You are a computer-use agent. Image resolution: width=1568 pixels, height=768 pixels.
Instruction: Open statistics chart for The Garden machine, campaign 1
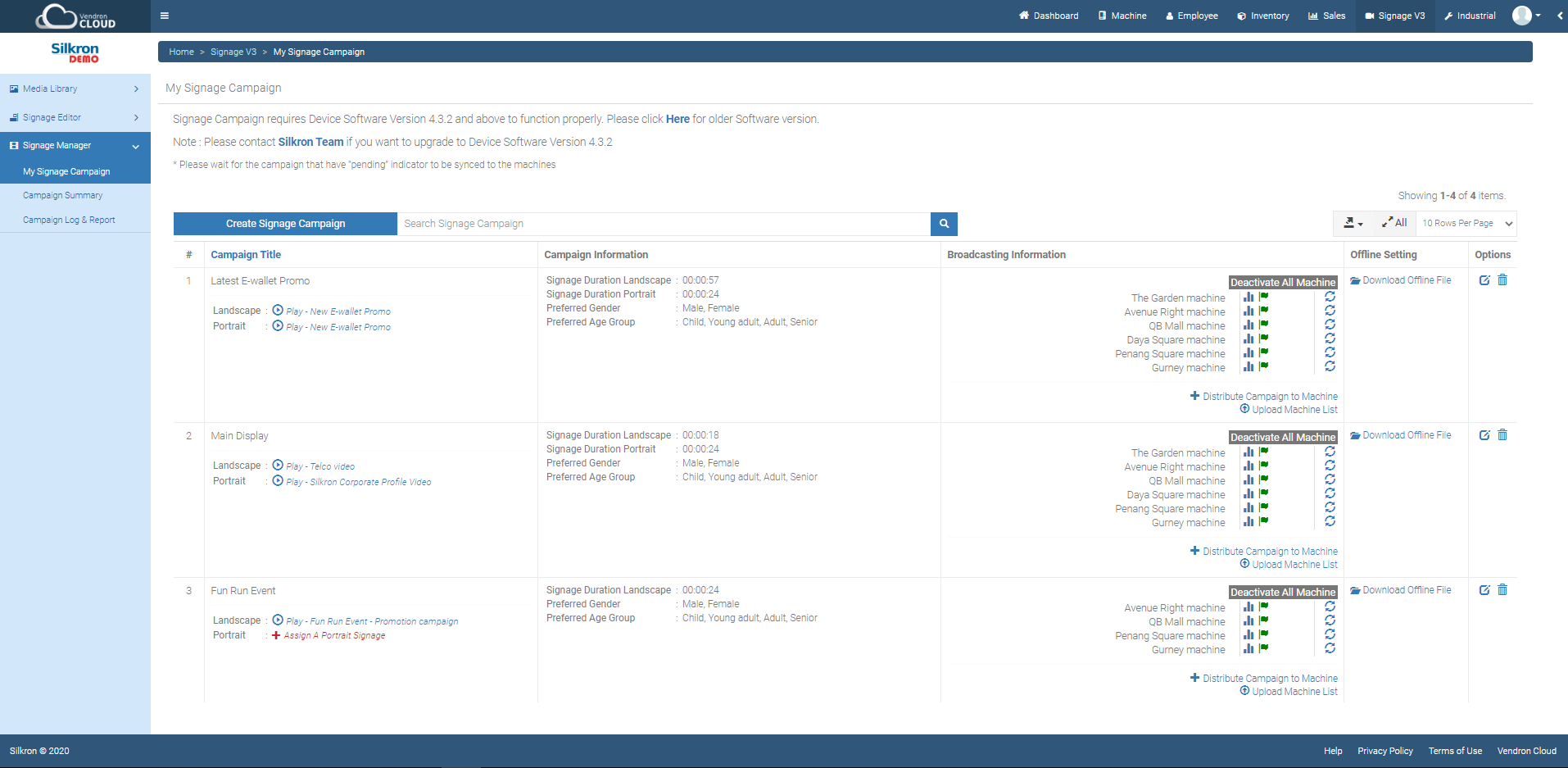(x=1248, y=298)
